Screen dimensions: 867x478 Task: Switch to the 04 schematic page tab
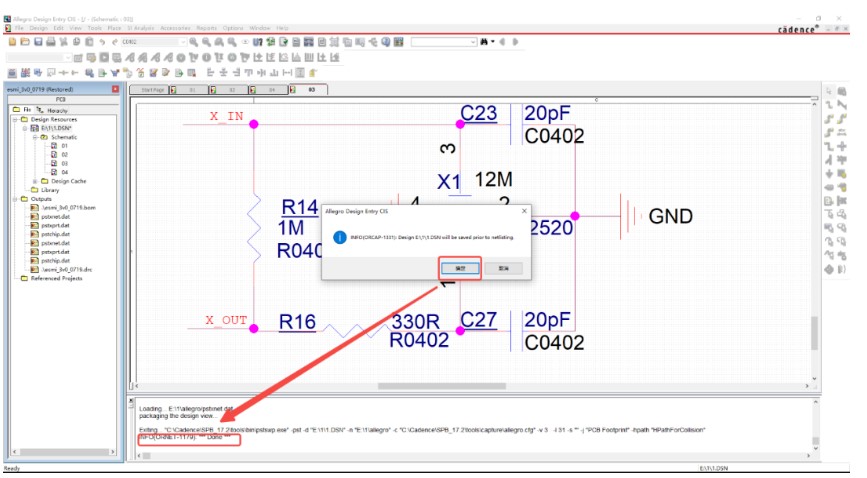[269, 90]
